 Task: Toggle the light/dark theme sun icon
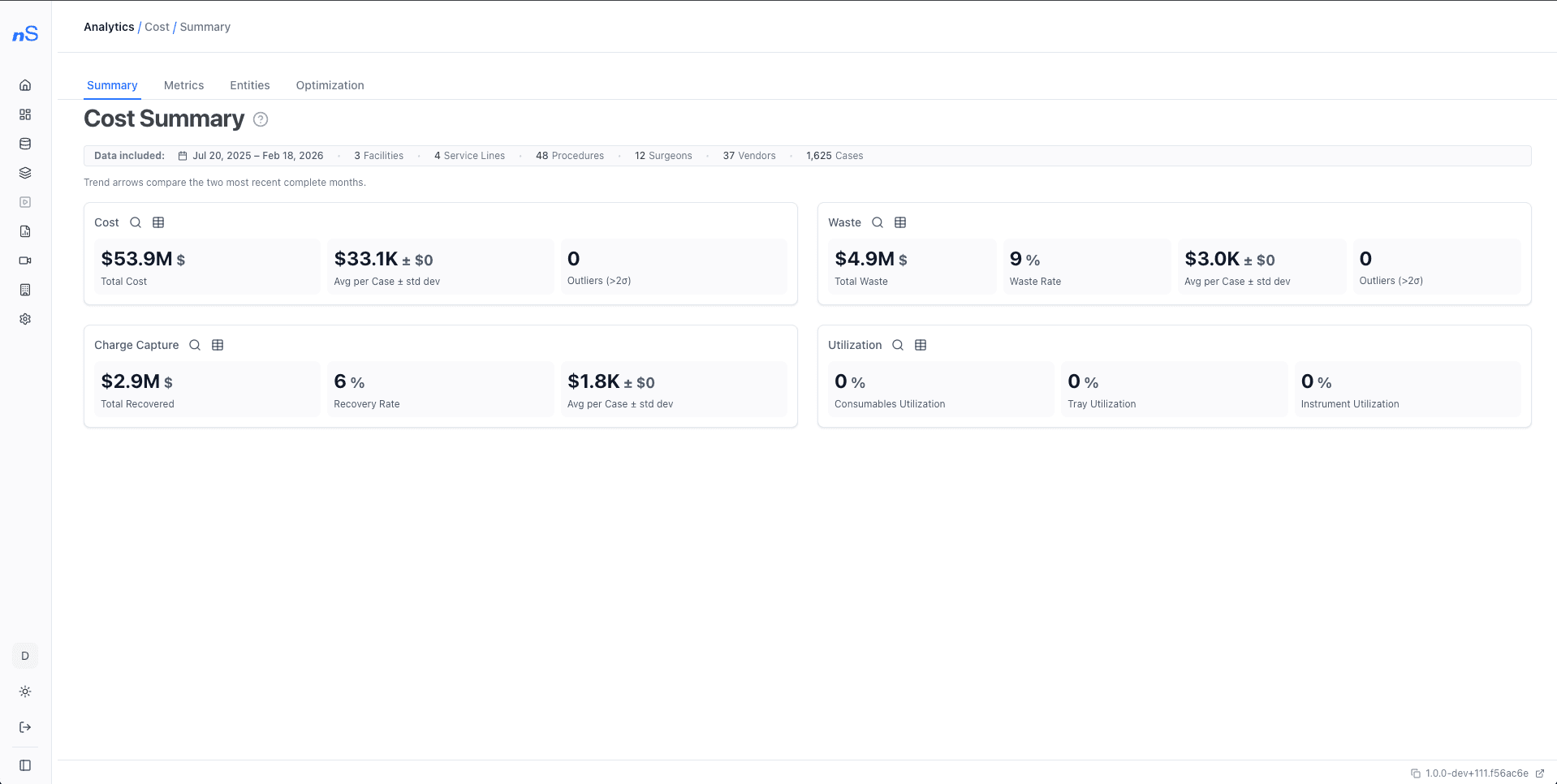[x=25, y=691]
